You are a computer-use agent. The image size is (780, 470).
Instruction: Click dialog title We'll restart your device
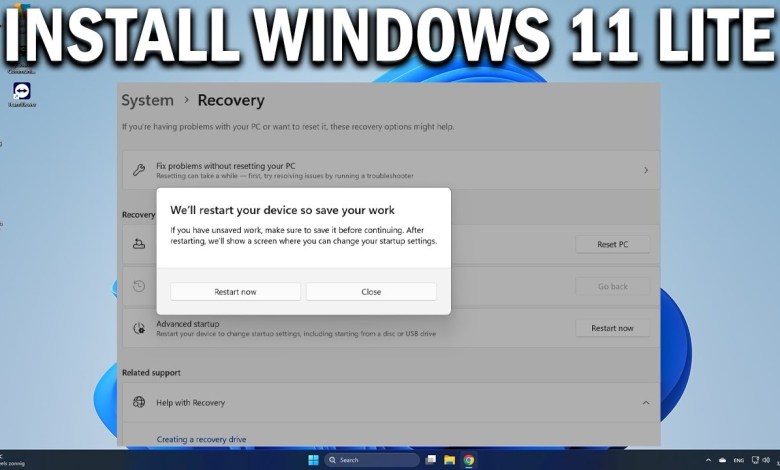coord(282,210)
